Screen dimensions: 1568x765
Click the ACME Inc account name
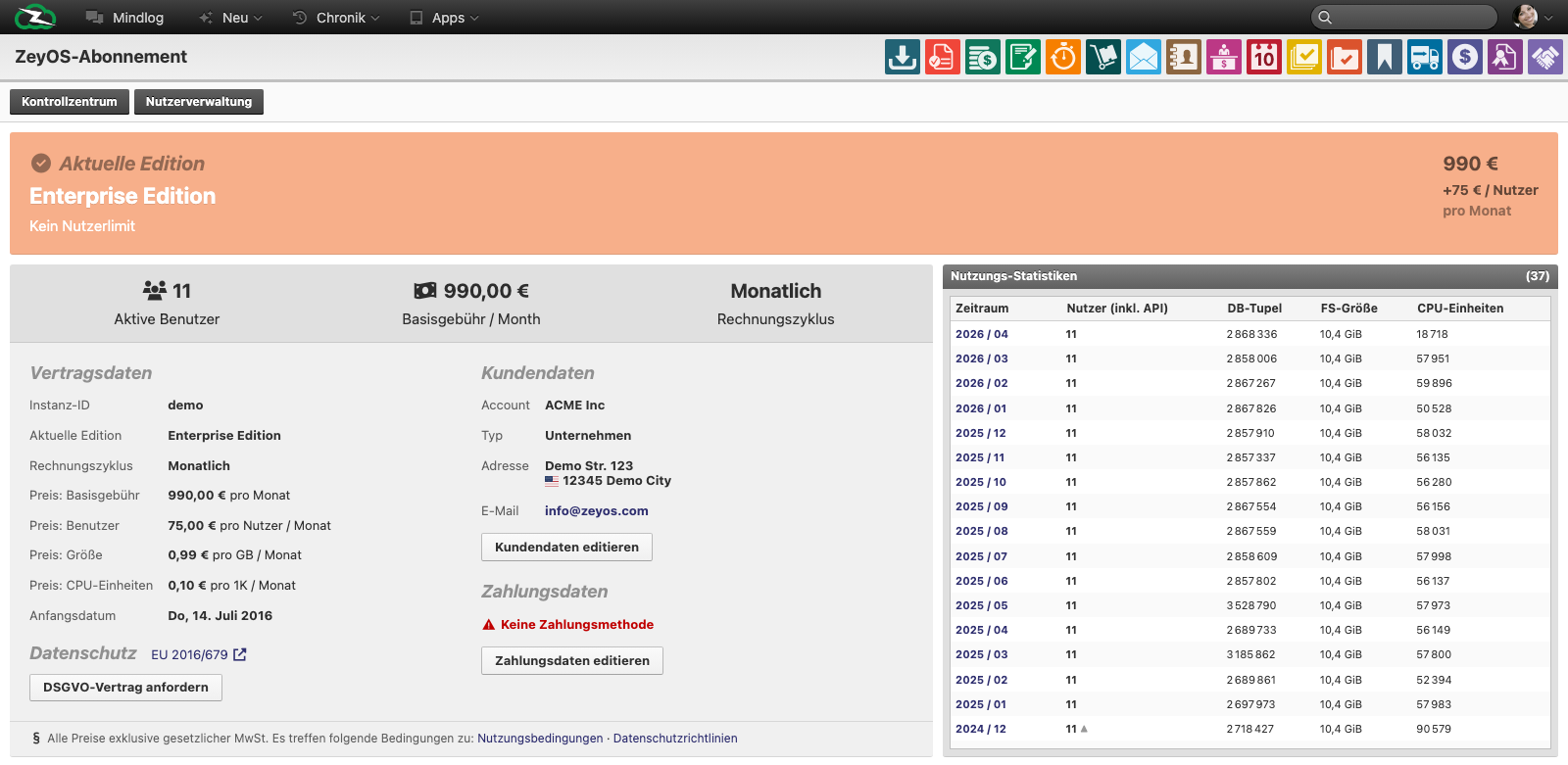(x=575, y=405)
